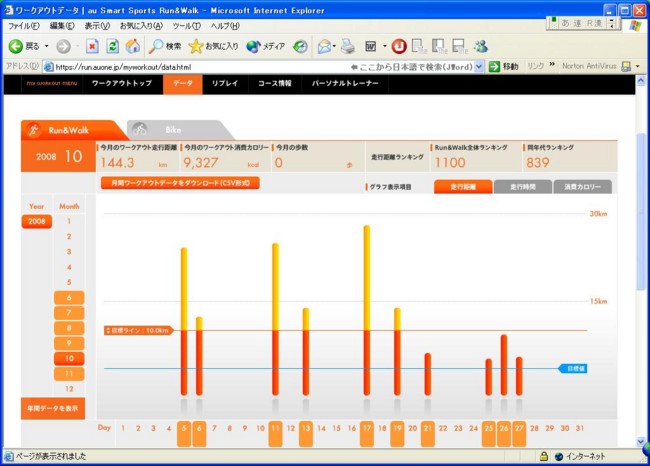Go to コース情報 navigation tab
Viewport: 650px width, 466px height.
(x=274, y=83)
